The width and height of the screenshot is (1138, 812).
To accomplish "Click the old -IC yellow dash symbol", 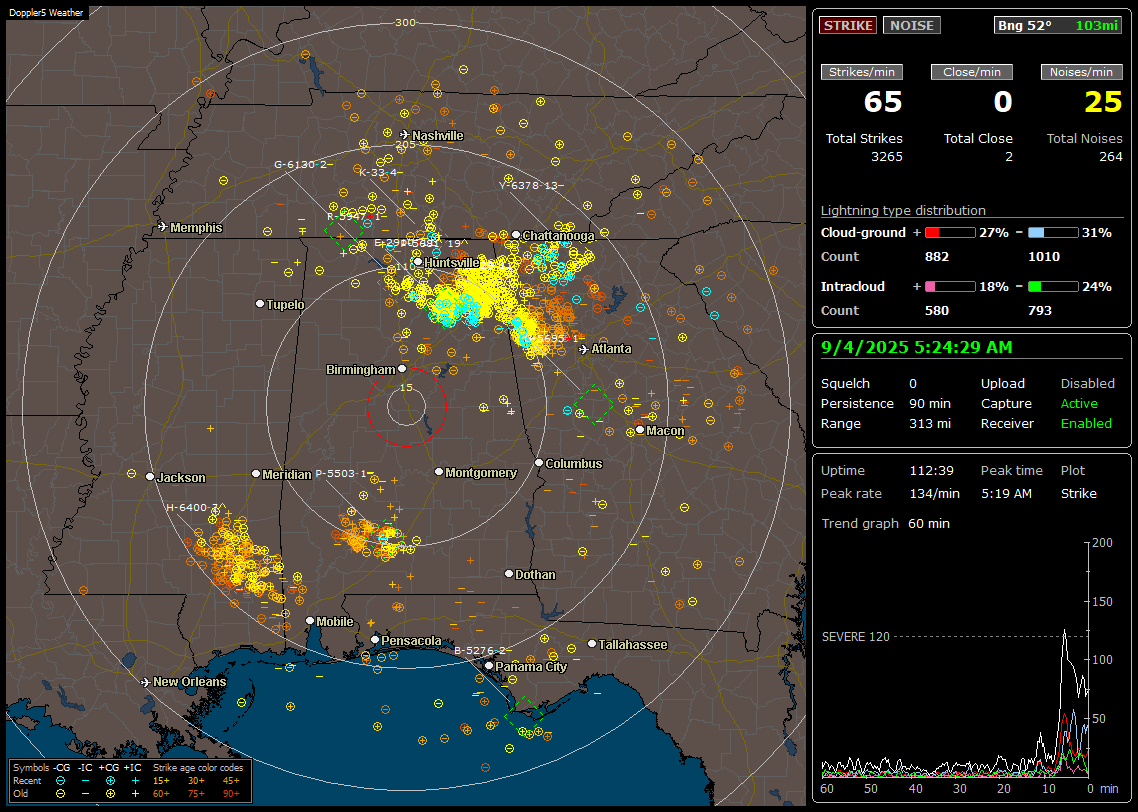I will coord(86,794).
